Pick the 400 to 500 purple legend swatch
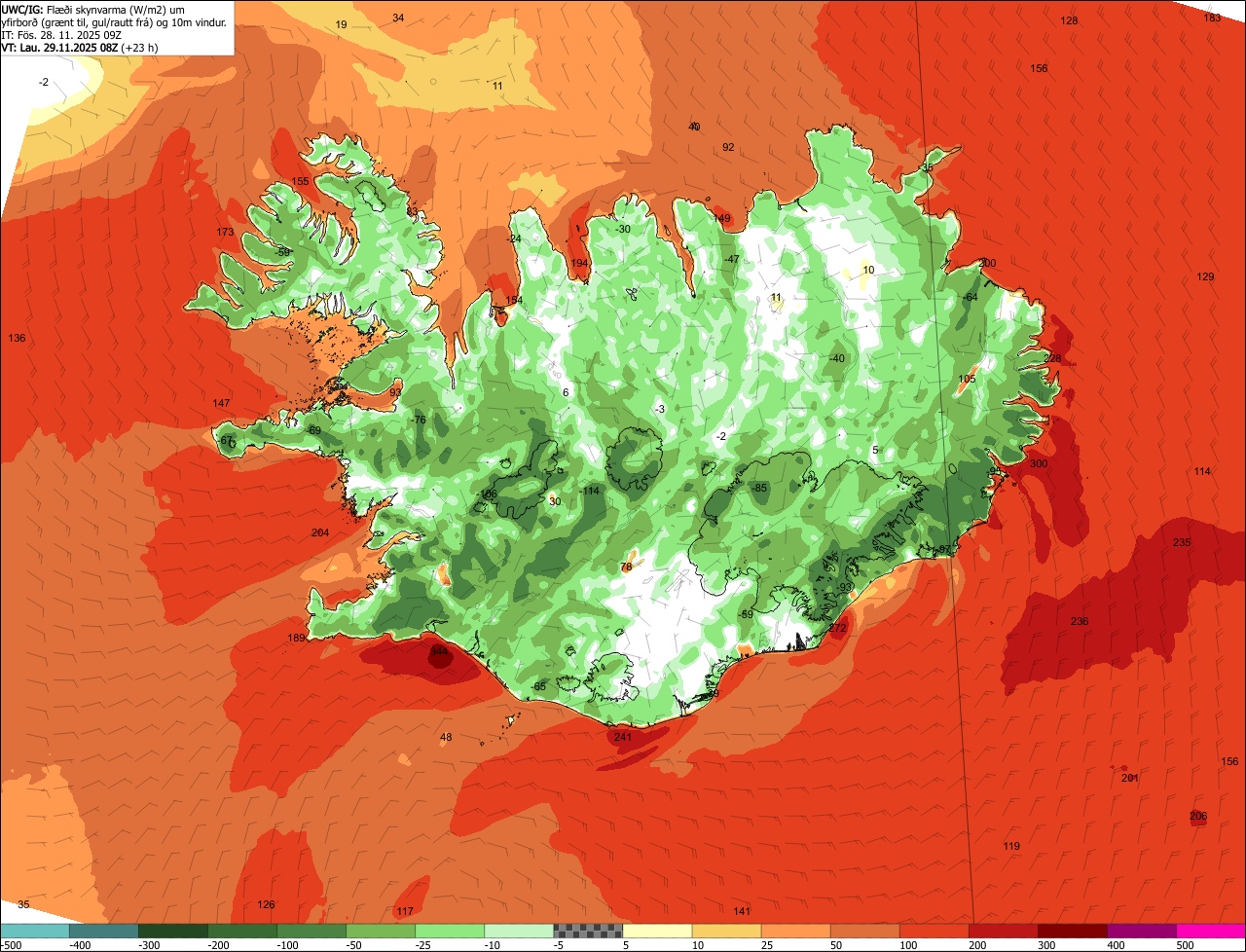The height and width of the screenshot is (952, 1246). [1141, 931]
